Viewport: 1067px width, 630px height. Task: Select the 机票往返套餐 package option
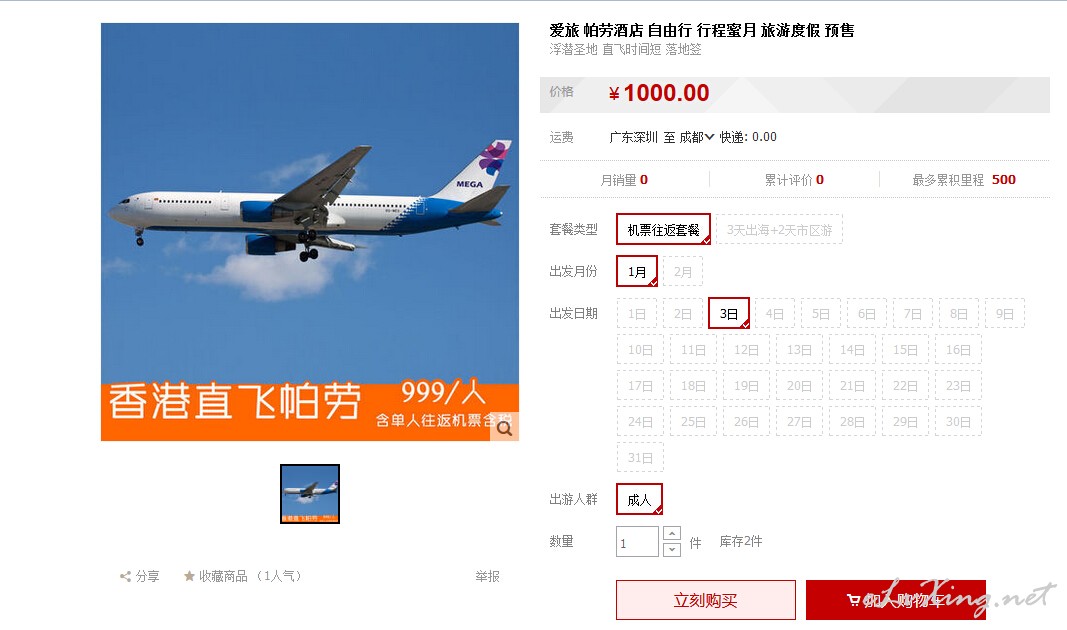663,230
